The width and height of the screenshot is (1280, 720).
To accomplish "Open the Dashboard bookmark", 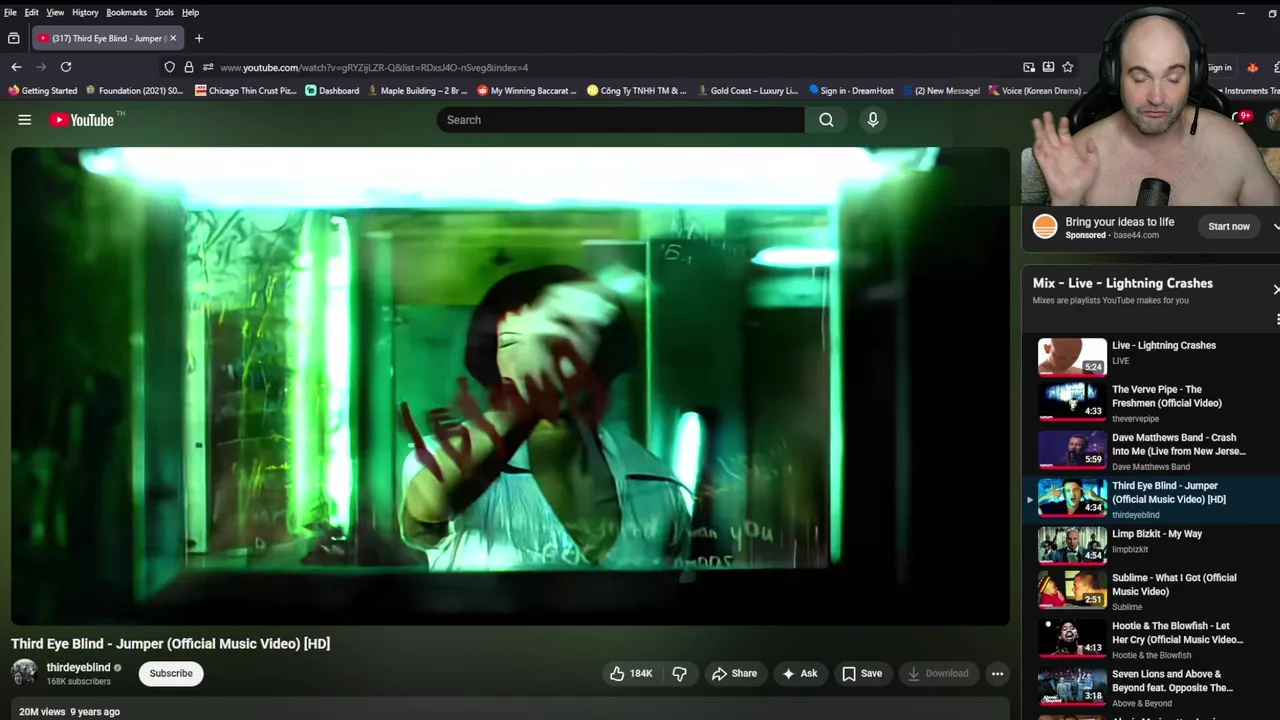I will point(332,91).
